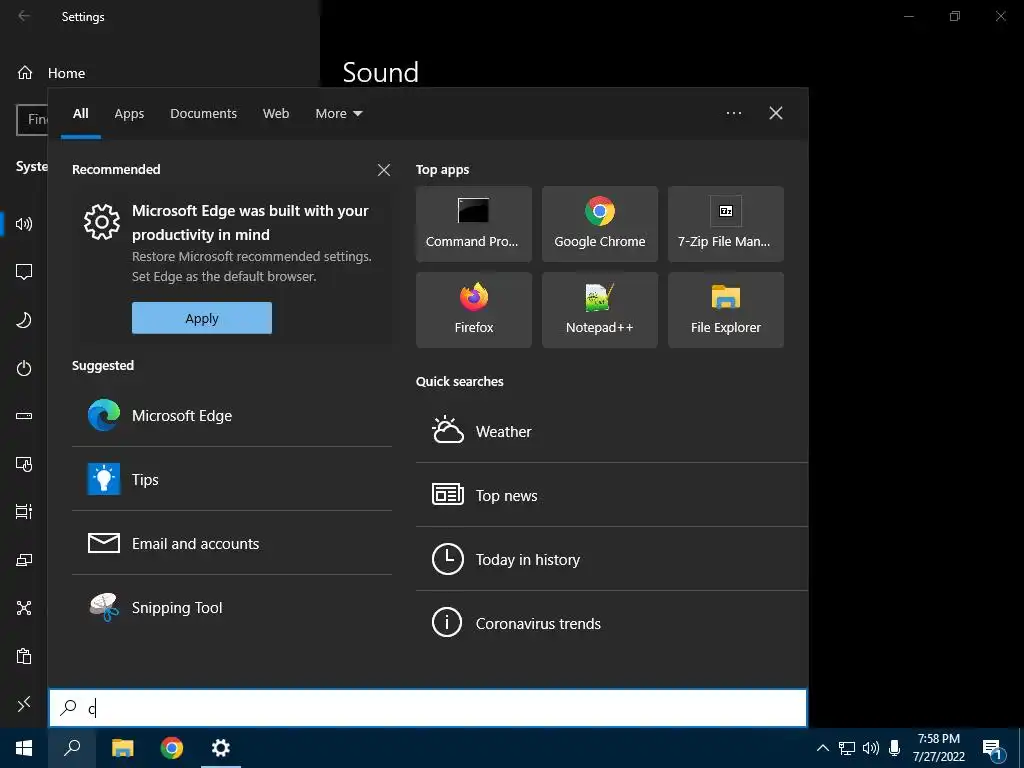
Task: Select Notifications icon in Settings sidebar
Action: 24,272
